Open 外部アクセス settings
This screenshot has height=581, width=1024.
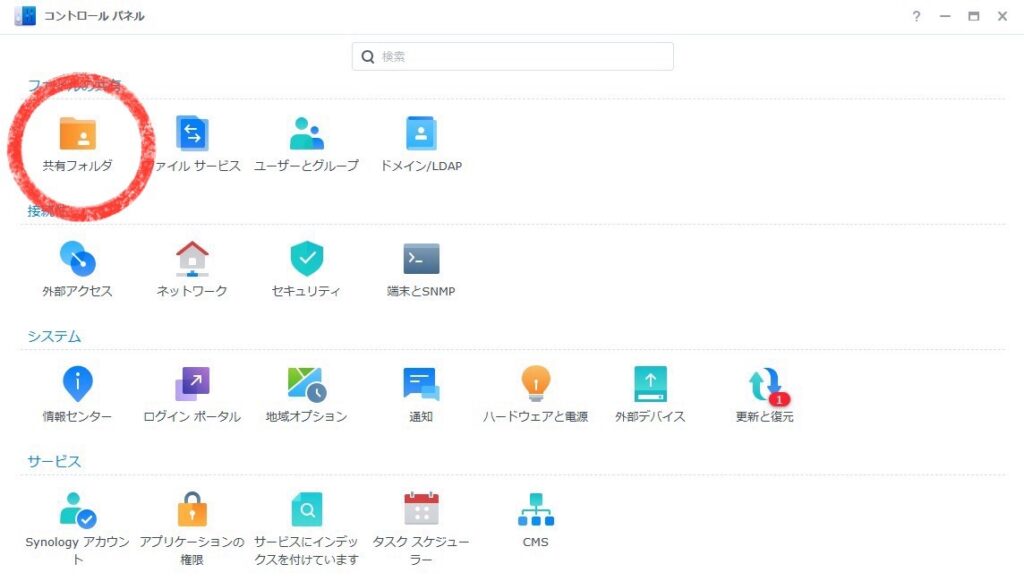tap(77, 260)
